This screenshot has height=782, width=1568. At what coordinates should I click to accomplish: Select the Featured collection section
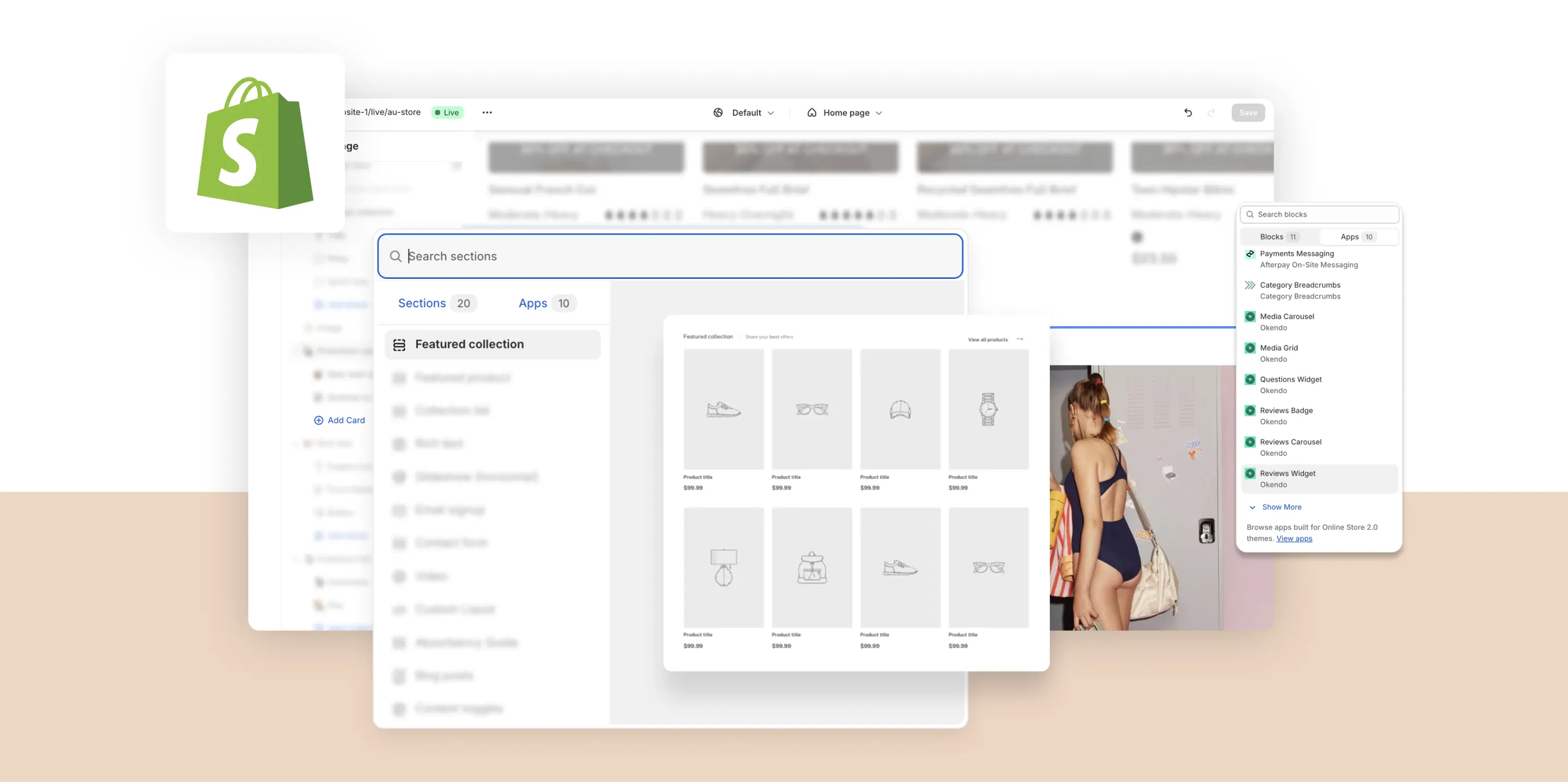point(492,344)
